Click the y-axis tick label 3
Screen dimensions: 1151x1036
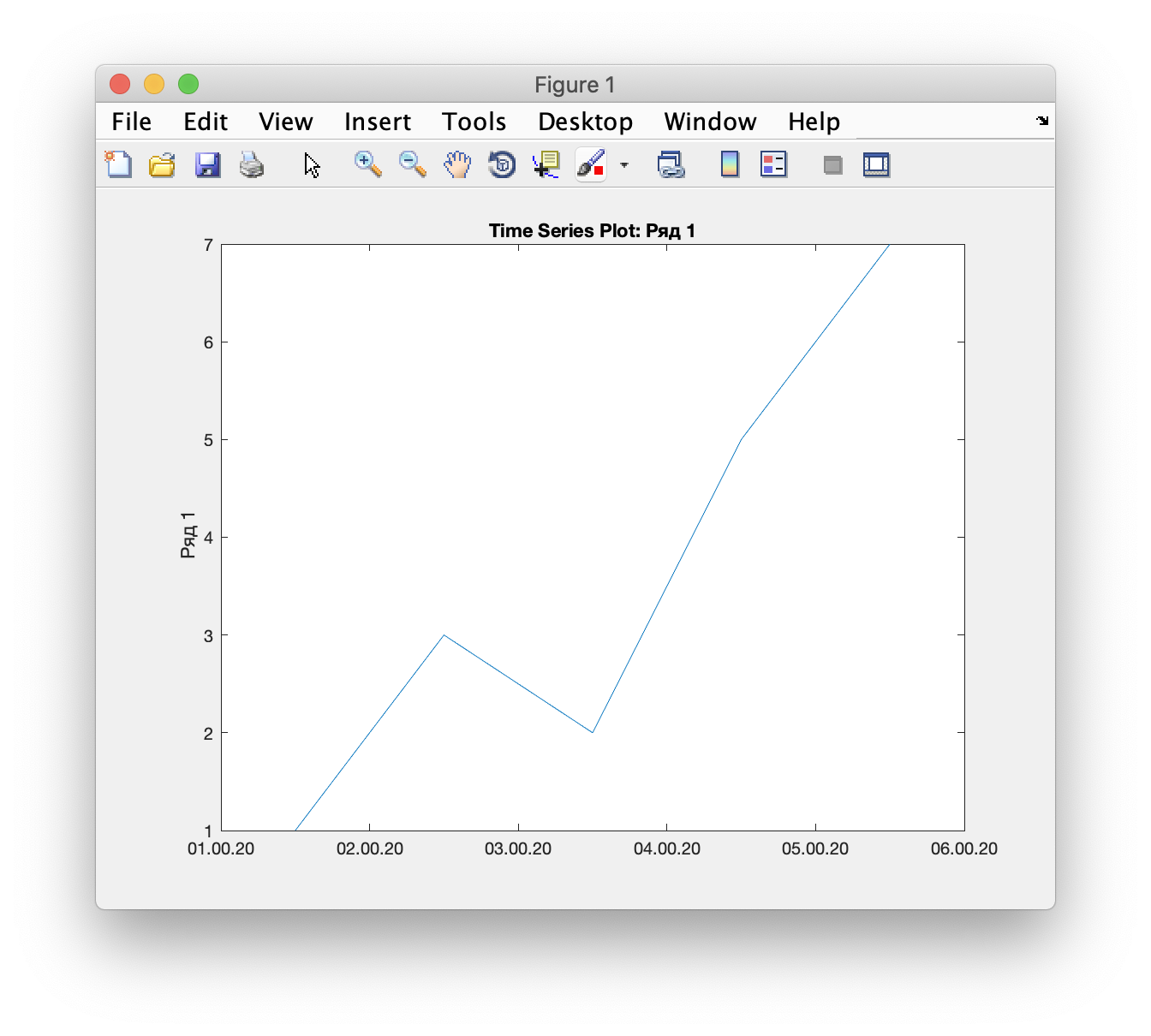tap(208, 635)
